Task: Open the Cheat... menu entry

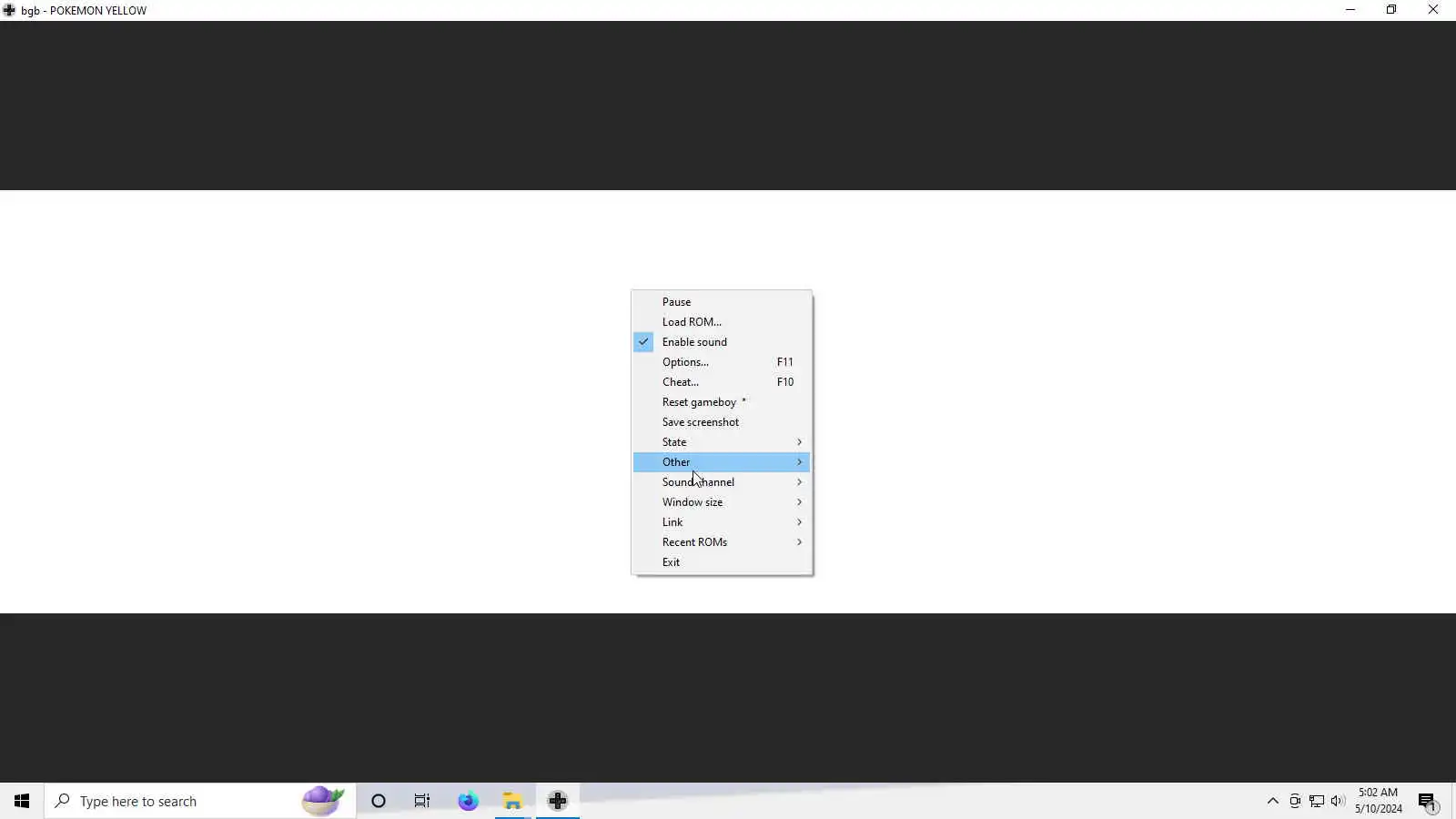Action: (x=721, y=382)
